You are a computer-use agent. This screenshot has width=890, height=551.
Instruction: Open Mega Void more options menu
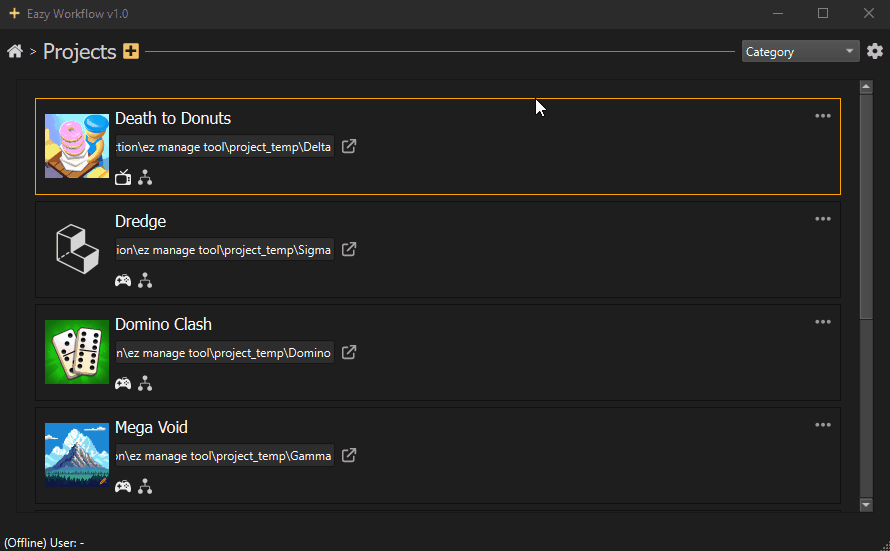[x=822, y=425]
